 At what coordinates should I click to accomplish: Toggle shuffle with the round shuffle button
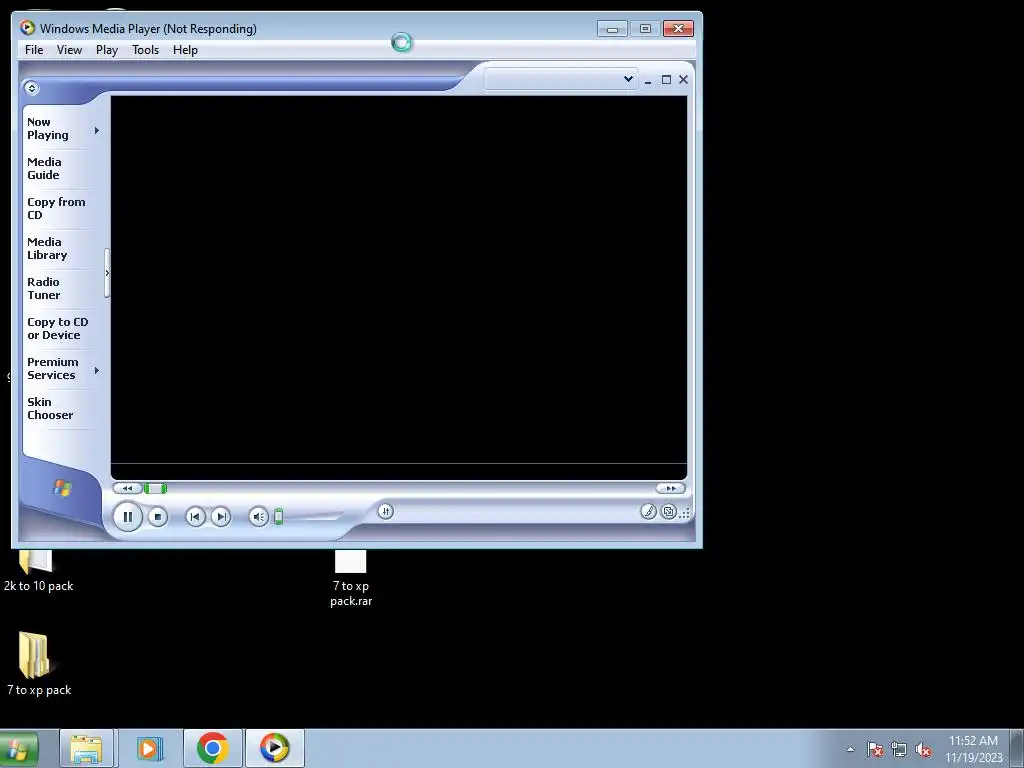(385, 511)
